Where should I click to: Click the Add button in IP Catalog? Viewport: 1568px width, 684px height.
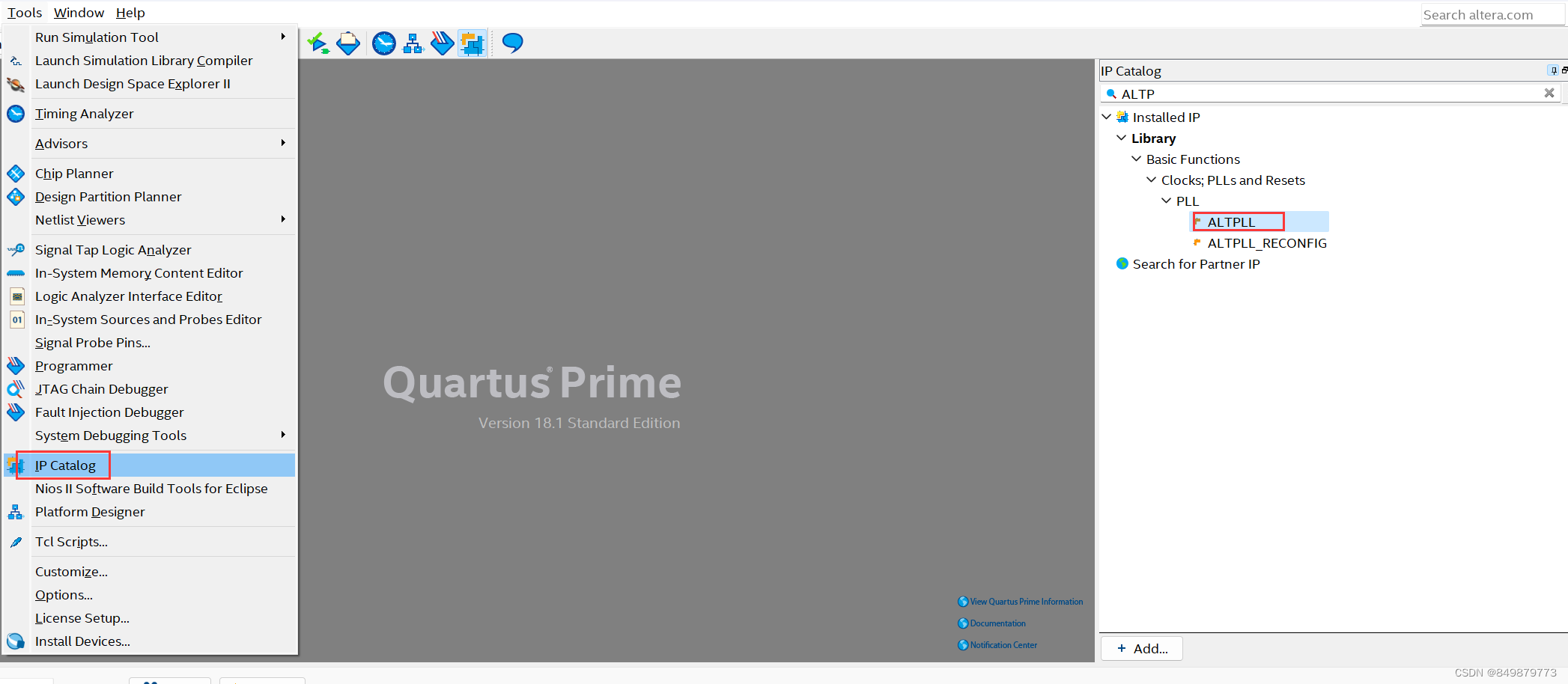[x=1142, y=649]
